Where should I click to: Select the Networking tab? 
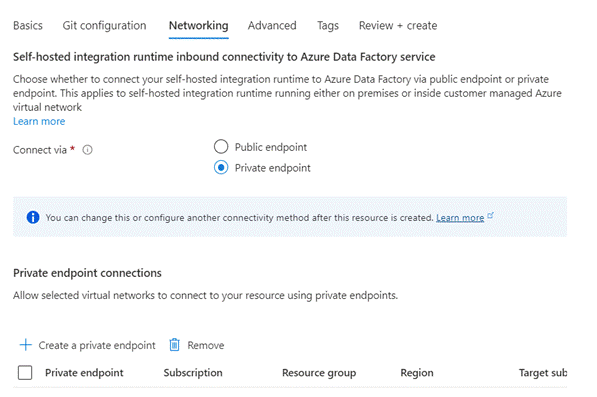point(198,26)
